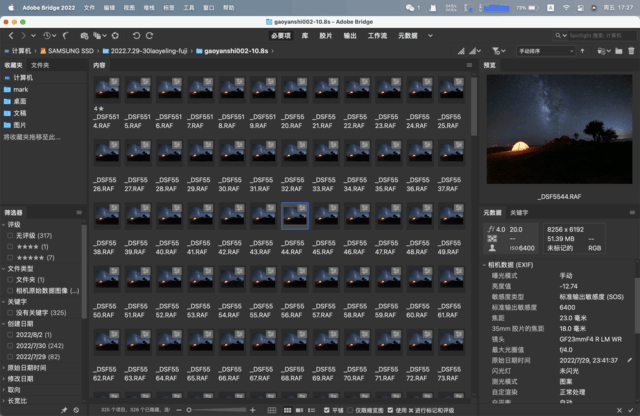640x416 pixels.
Task: Check the five-star (7) rating filter
Action: click(x=10, y=258)
